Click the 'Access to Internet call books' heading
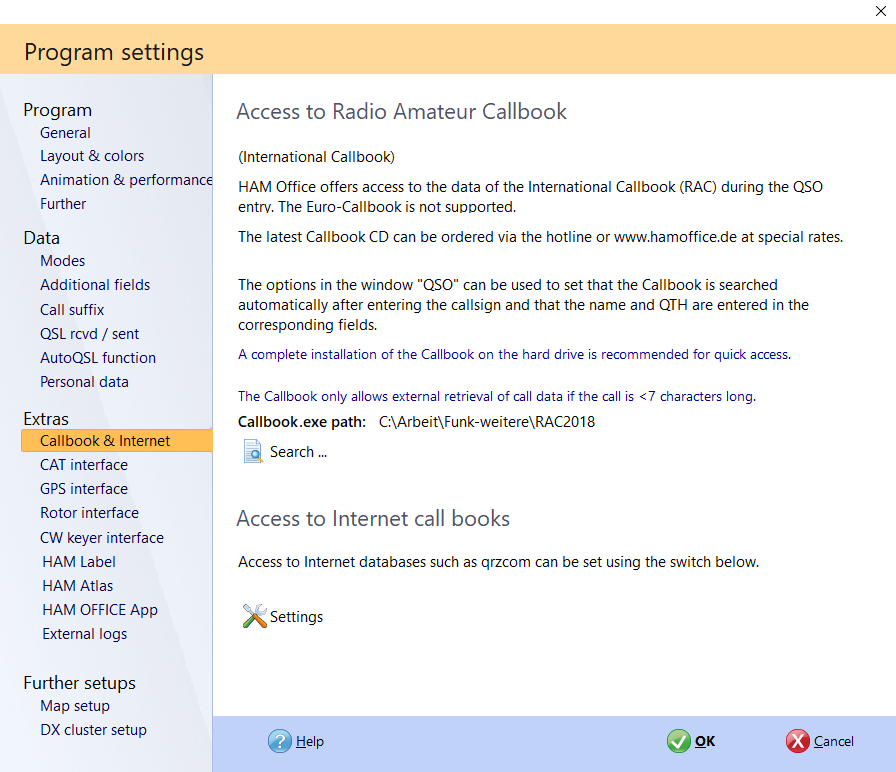The height and width of the screenshot is (772, 896). point(373,519)
